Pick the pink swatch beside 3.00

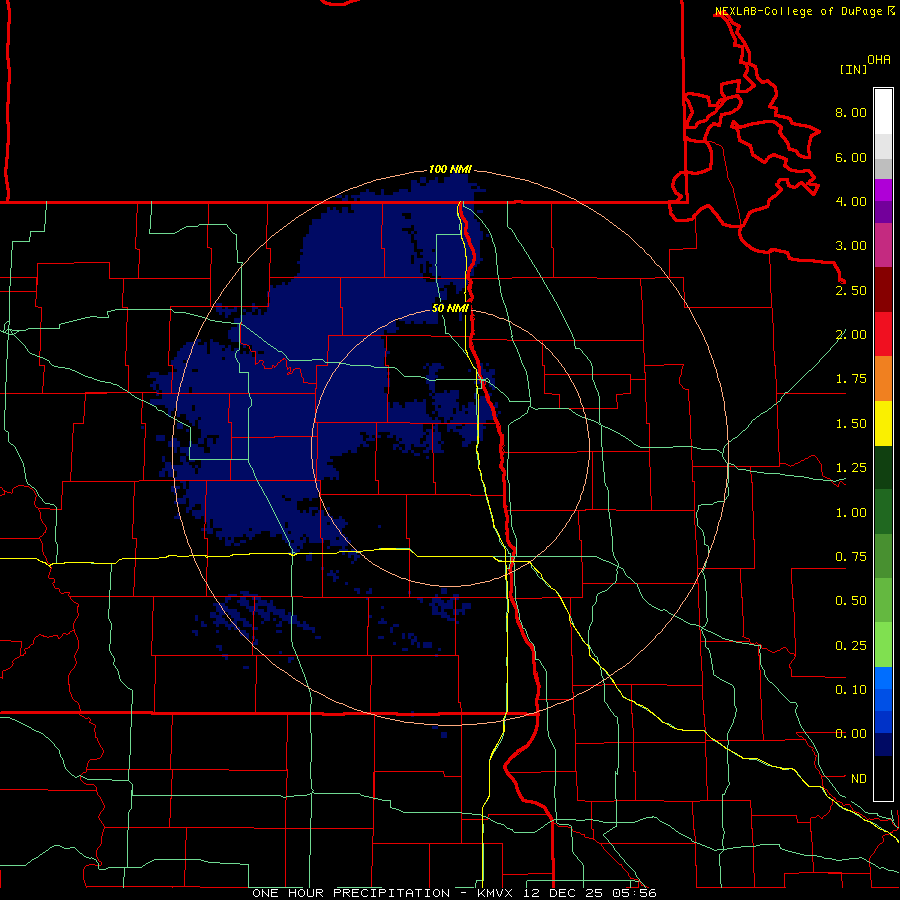pyautogui.click(x=883, y=246)
